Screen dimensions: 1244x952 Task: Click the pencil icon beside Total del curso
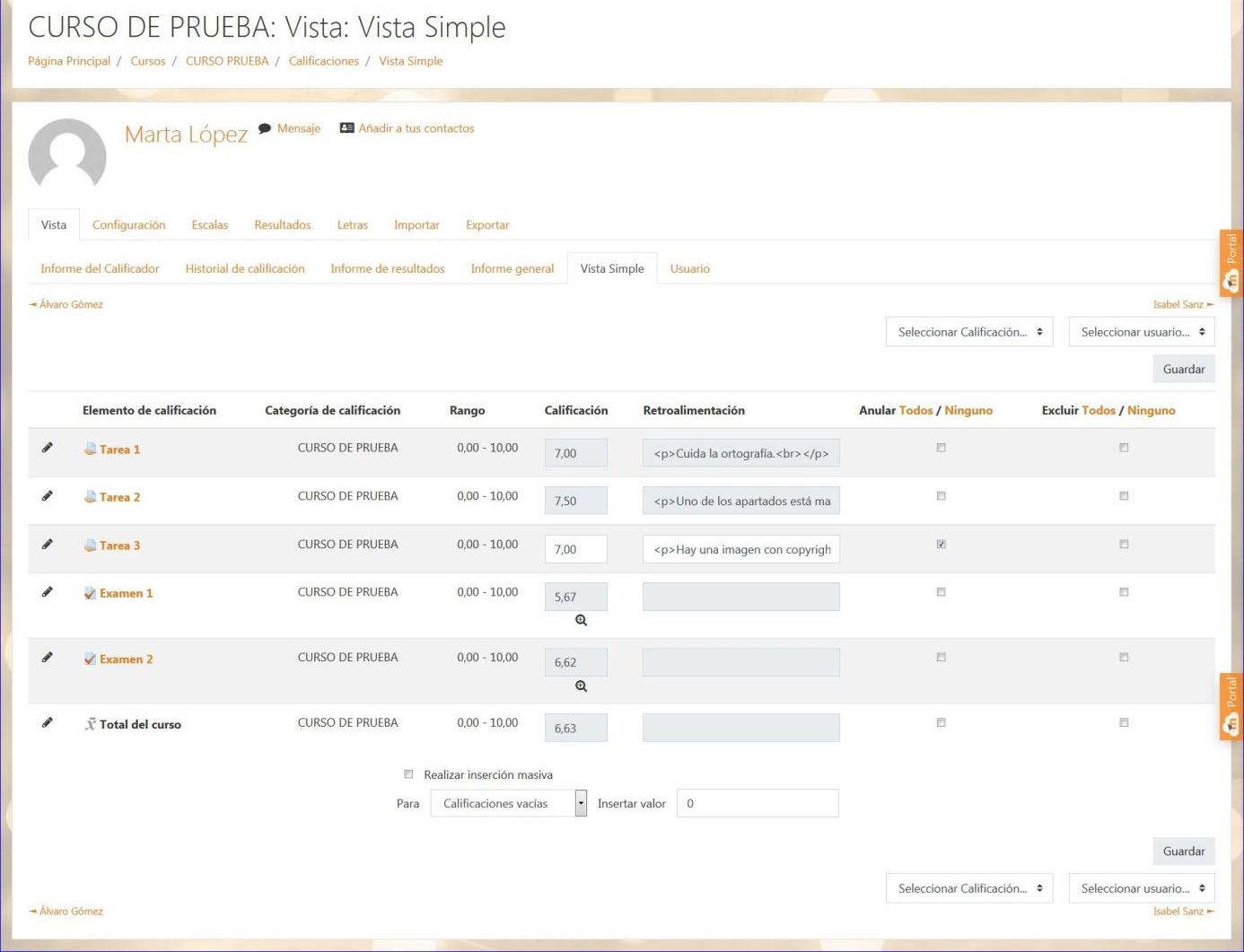point(47,723)
